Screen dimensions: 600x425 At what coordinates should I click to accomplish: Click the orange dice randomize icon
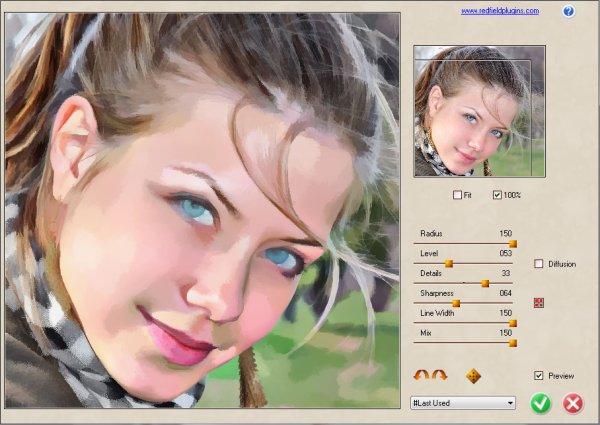click(x=473, y=376)
